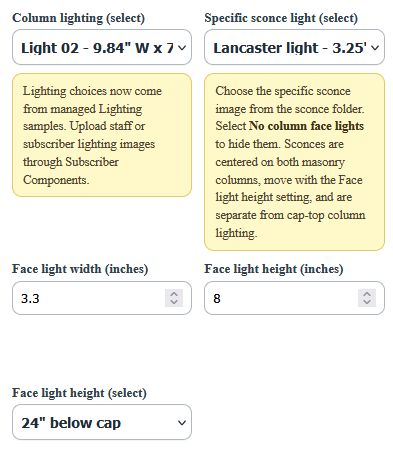Click the managed Lighting samples info note
The height and width of the screenshot is (450, 393).
(x=102, y=135)
